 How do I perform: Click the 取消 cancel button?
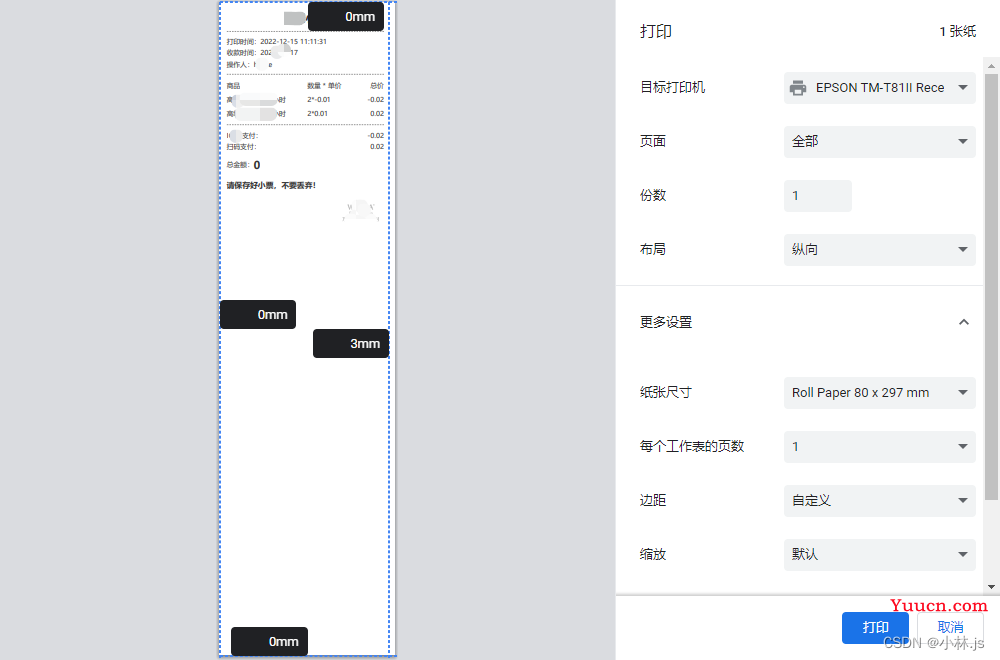tap(950, 627)
